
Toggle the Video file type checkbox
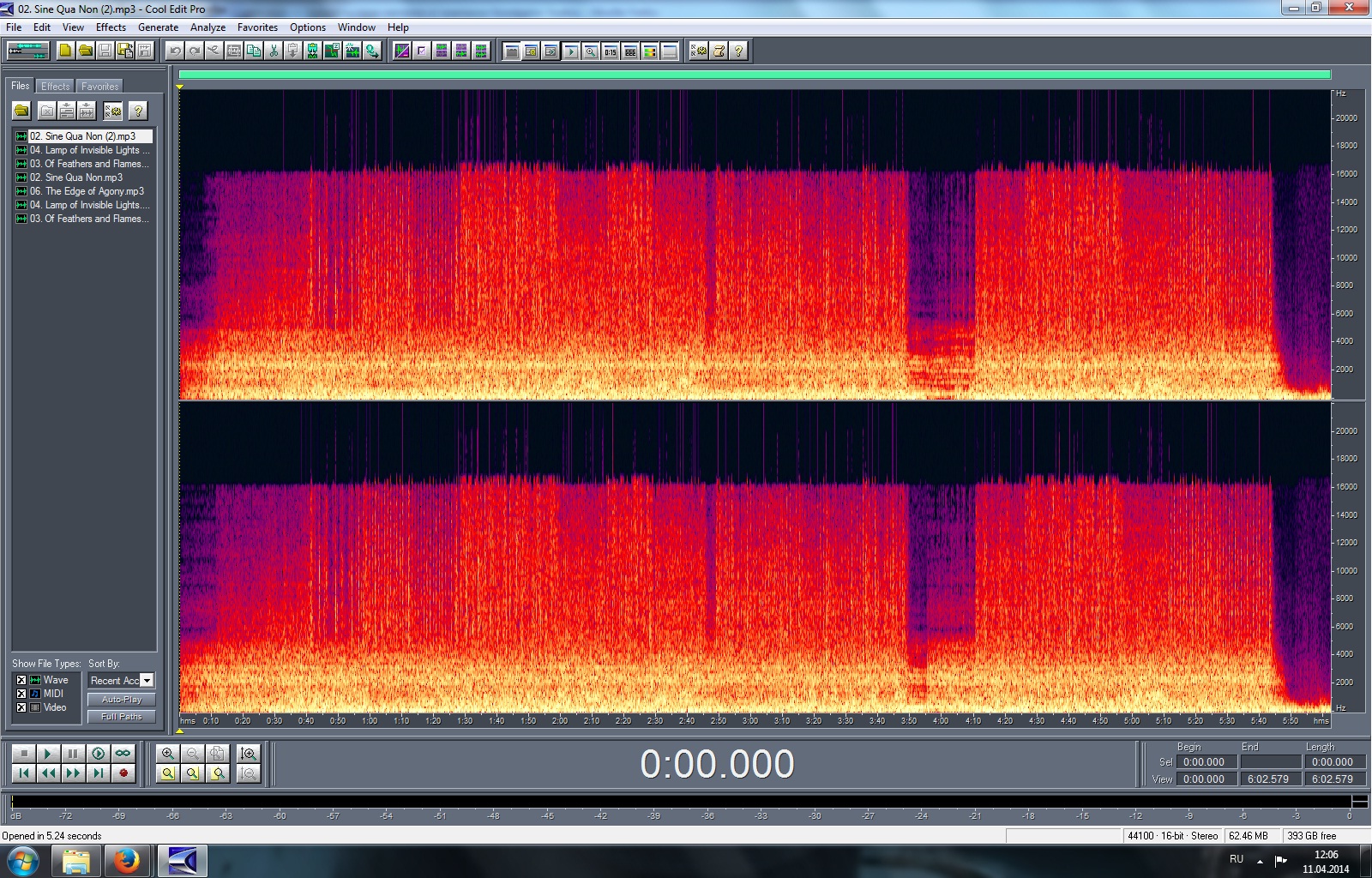[x=21, y=707]
